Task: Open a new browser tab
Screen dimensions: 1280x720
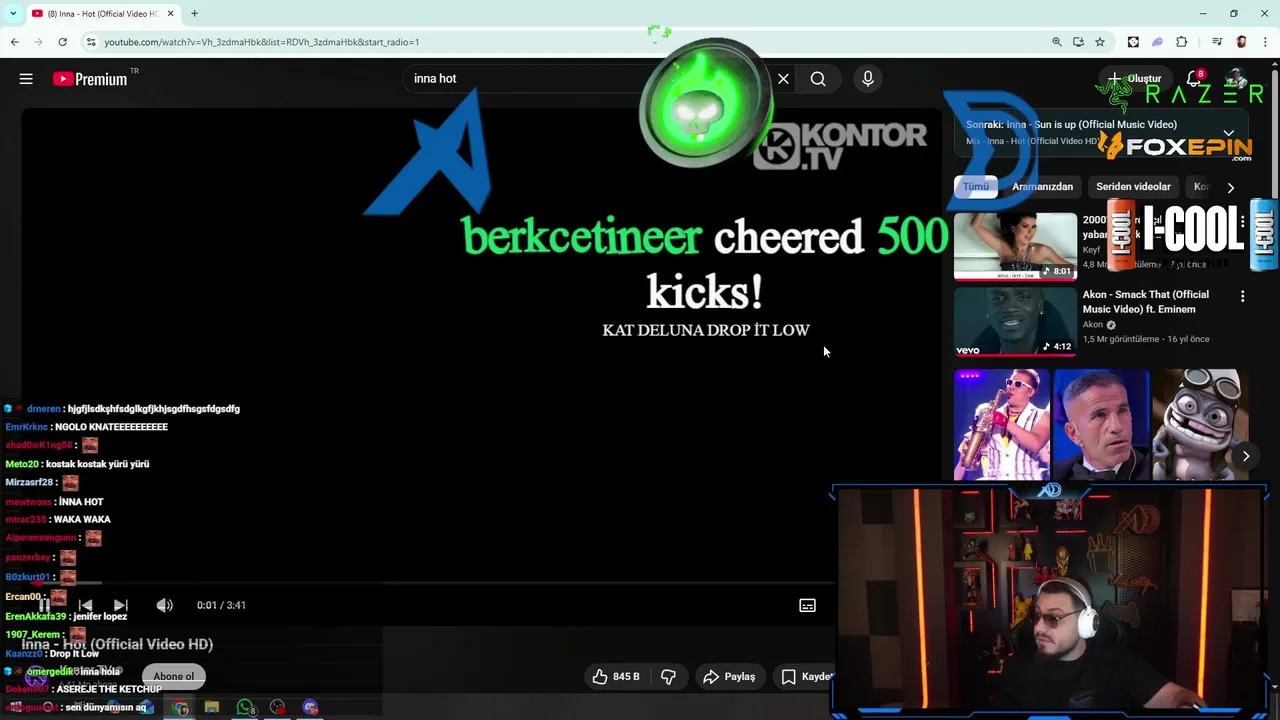Action: click(194, 13)
